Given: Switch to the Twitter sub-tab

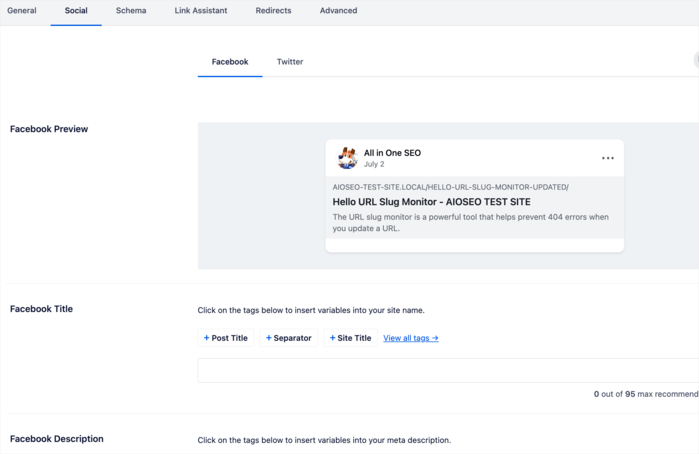Looking at the screenshot, I should (290, 62).
